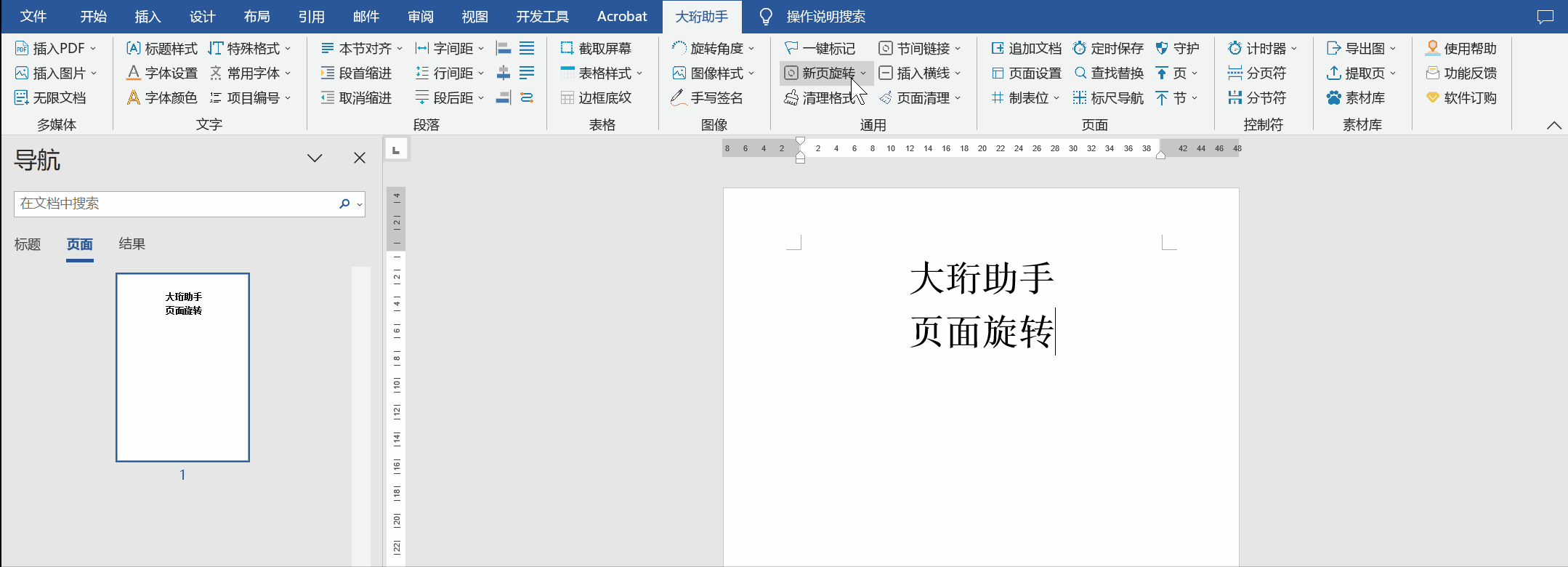Open 边框底纹 borders and shading
This screenshot has width=1568, height=567.
click(596, 97)
